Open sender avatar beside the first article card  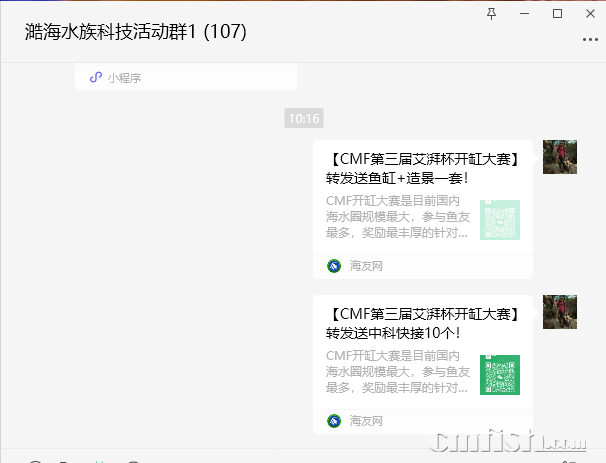pyautogui.click(x=560, y=157)
